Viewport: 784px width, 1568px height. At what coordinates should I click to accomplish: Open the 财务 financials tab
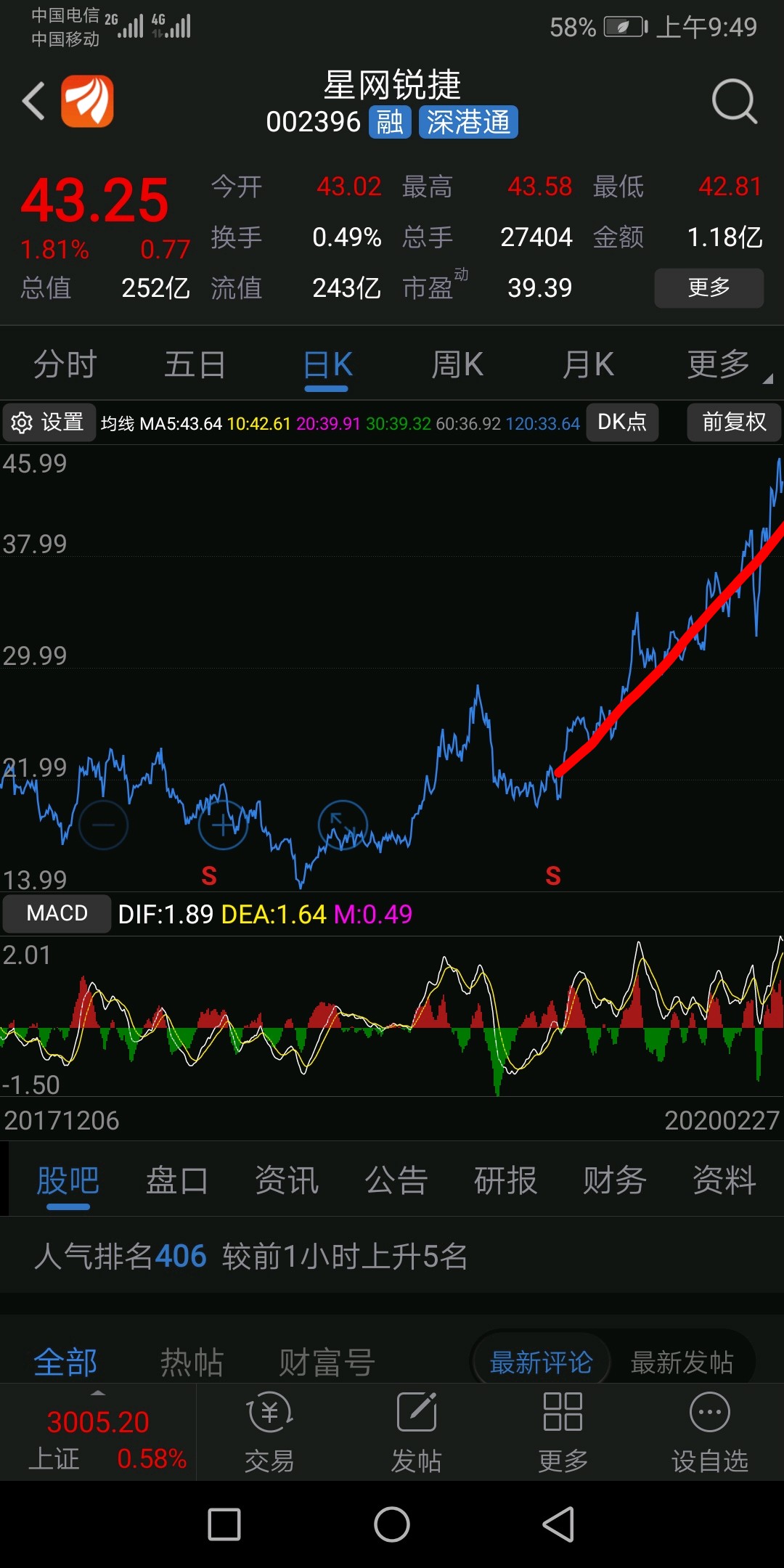click(615, 1180)
